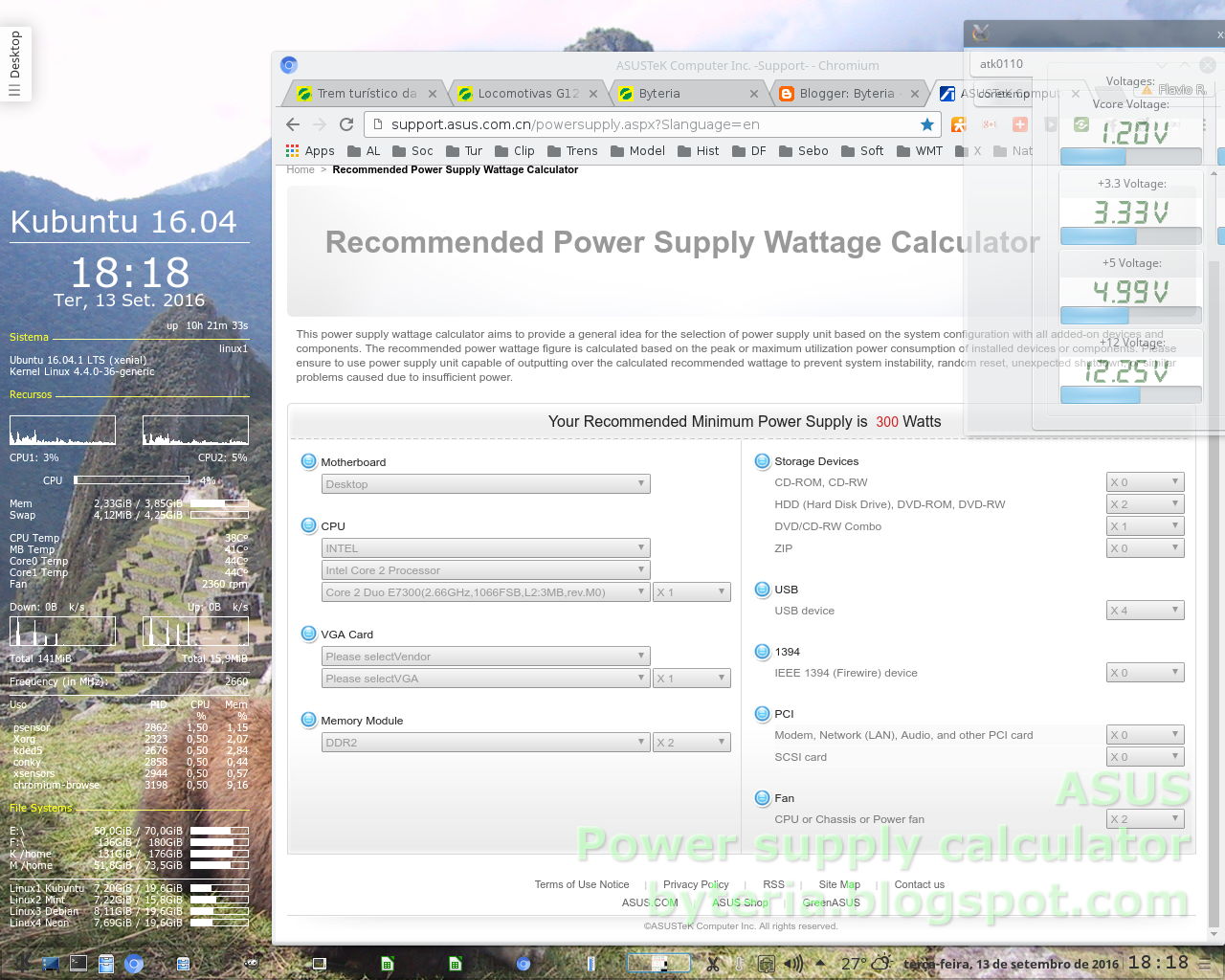Open the DDR2 memory type dropdown
This screenshot has height=980, width=1225.
coord(486,743)
